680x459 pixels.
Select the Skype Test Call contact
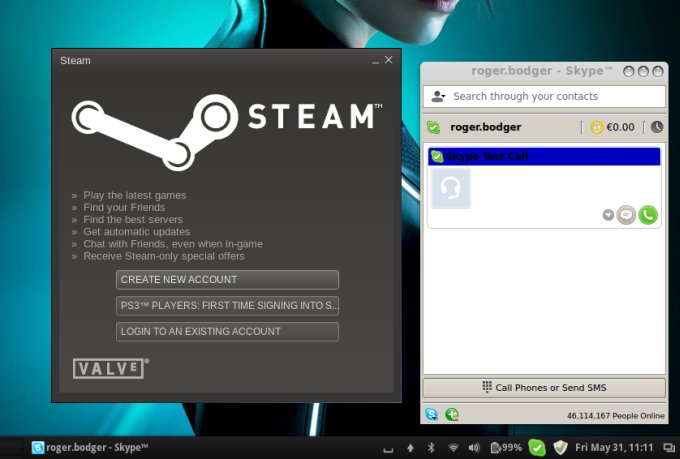(544, 157)
